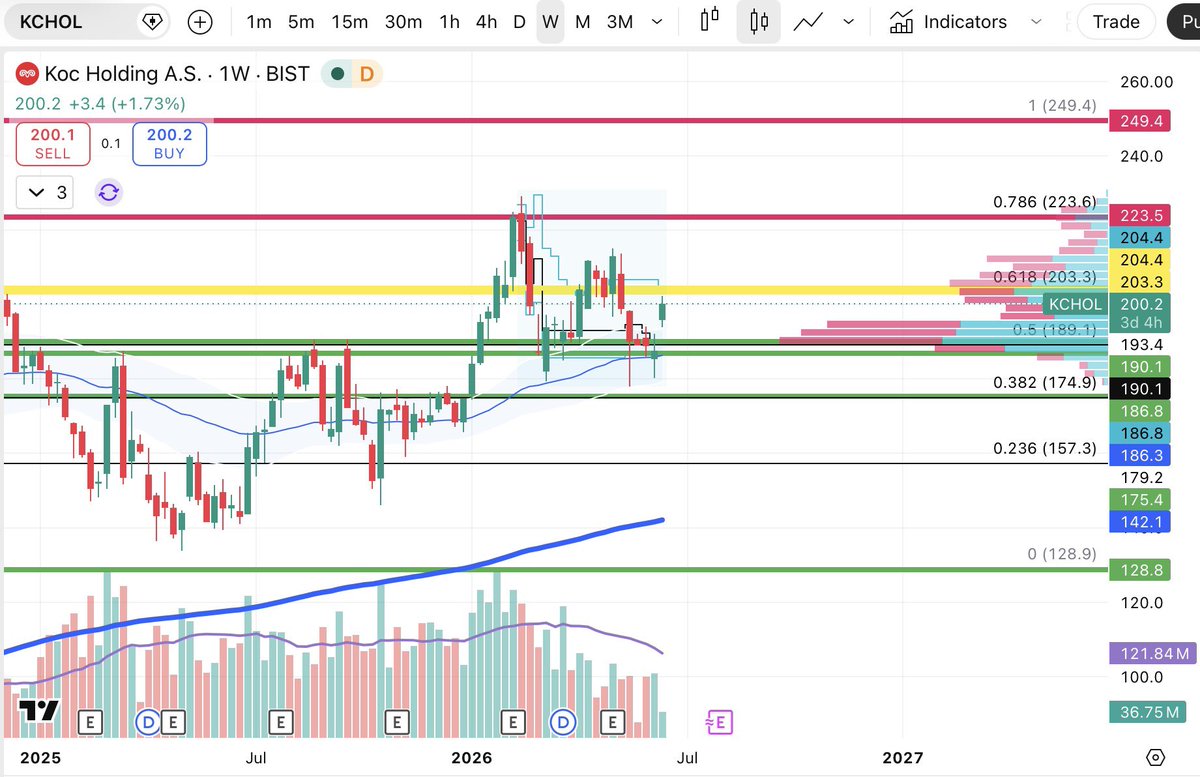Viewport: 1200px width, 777px height.
Task: Click the 0.1 spread value
Action: 110,144
